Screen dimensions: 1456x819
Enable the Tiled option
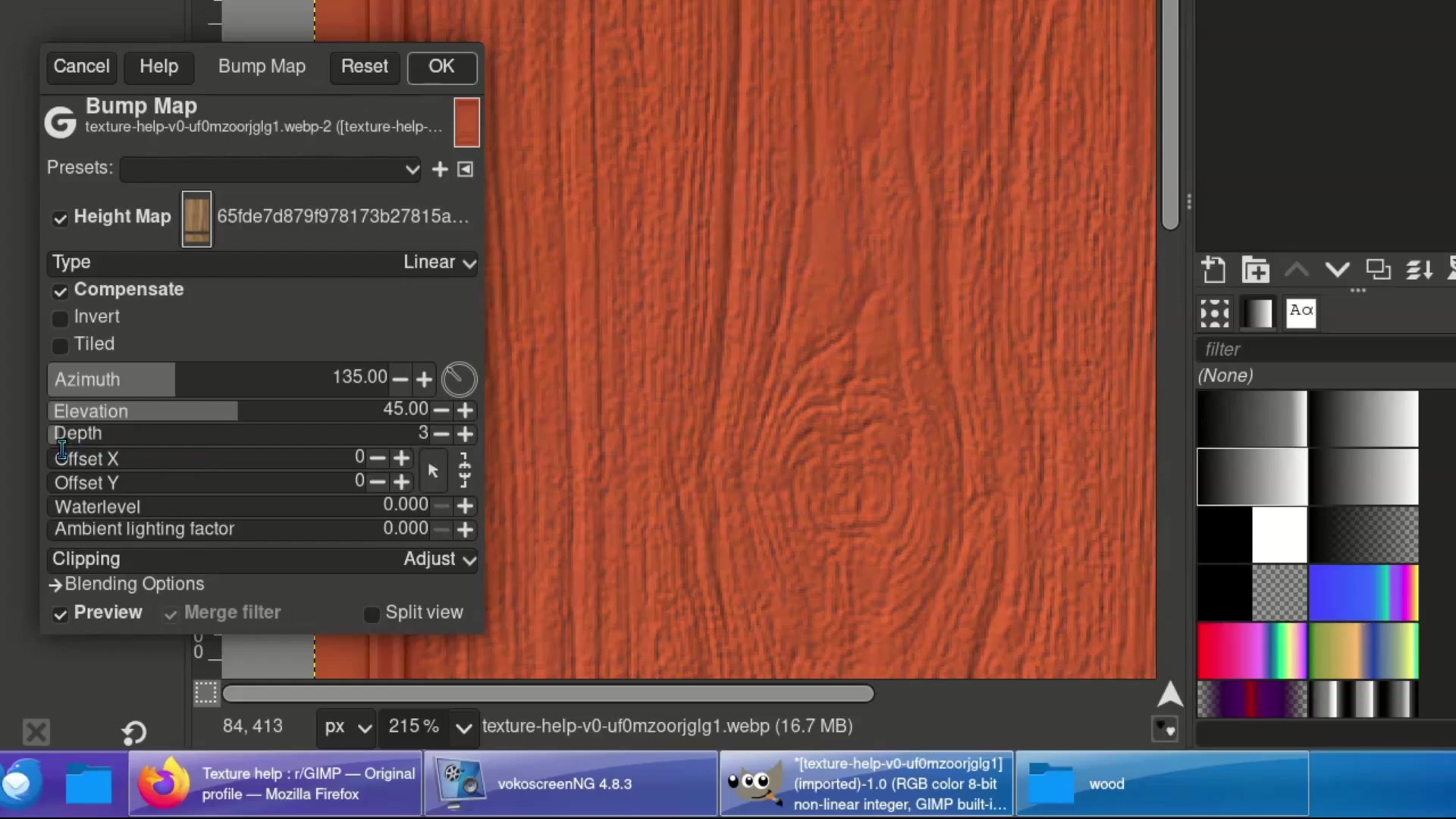pos(59,345)
